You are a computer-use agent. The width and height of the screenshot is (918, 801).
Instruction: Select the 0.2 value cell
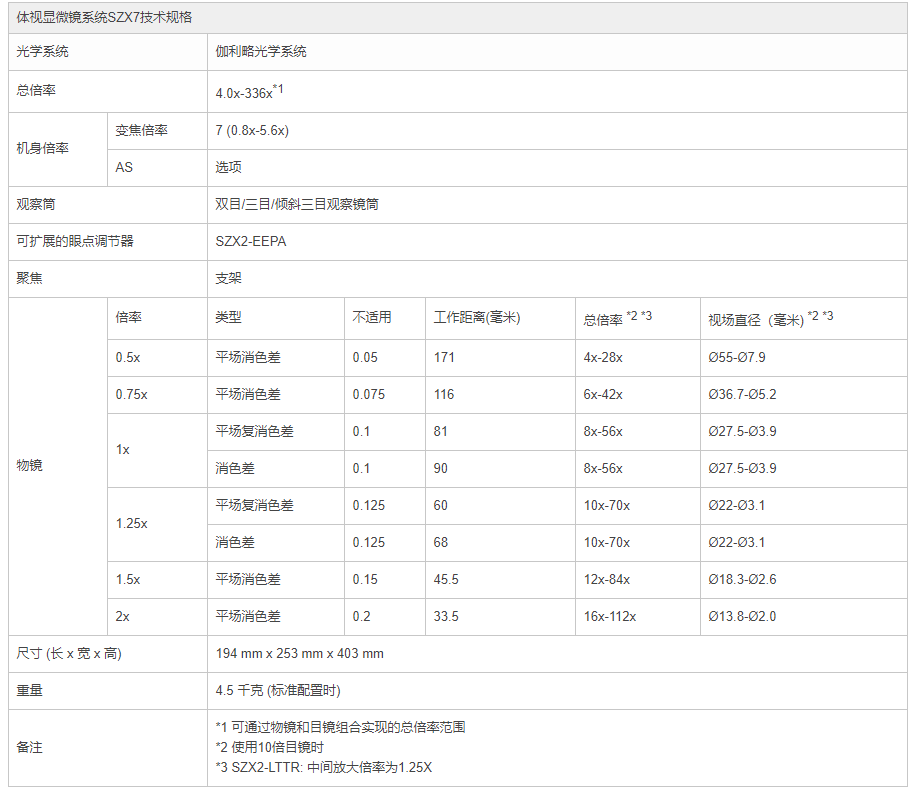[x=361, y=617]
